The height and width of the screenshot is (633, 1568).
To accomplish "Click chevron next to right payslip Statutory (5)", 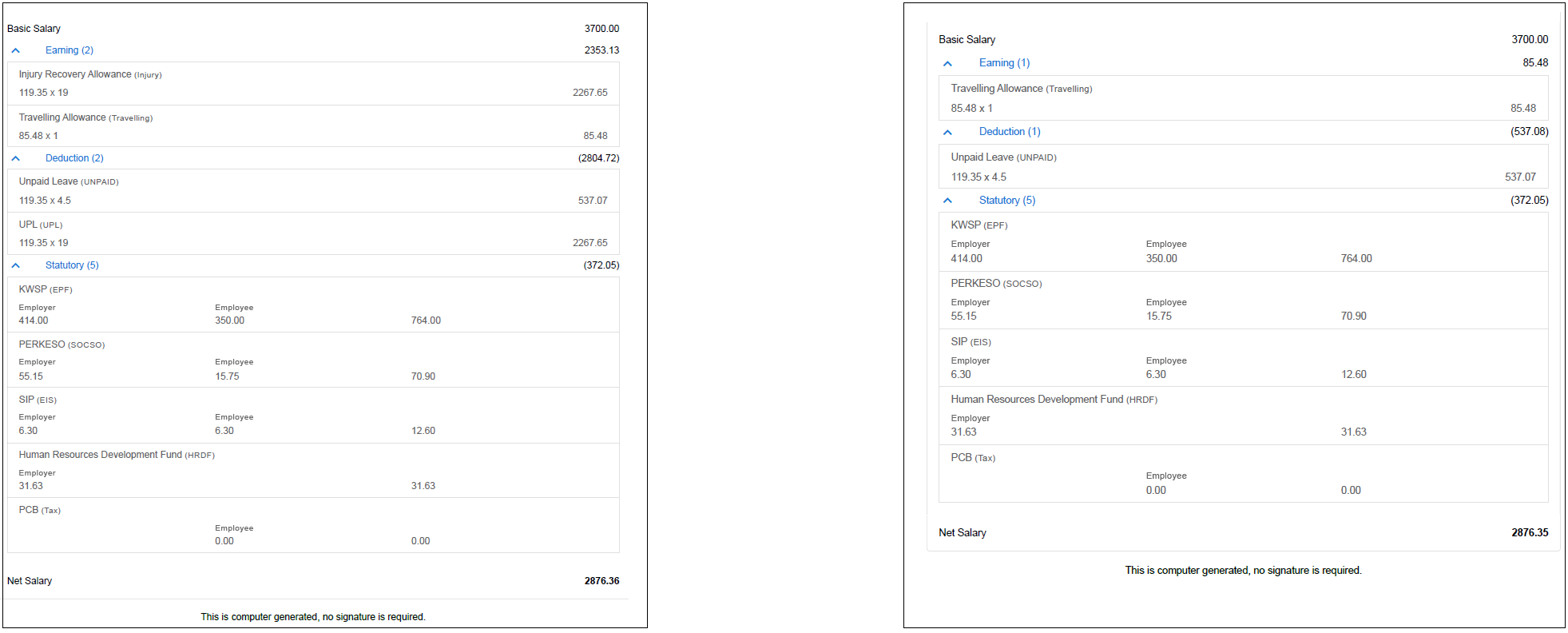I will pos(947,201).
